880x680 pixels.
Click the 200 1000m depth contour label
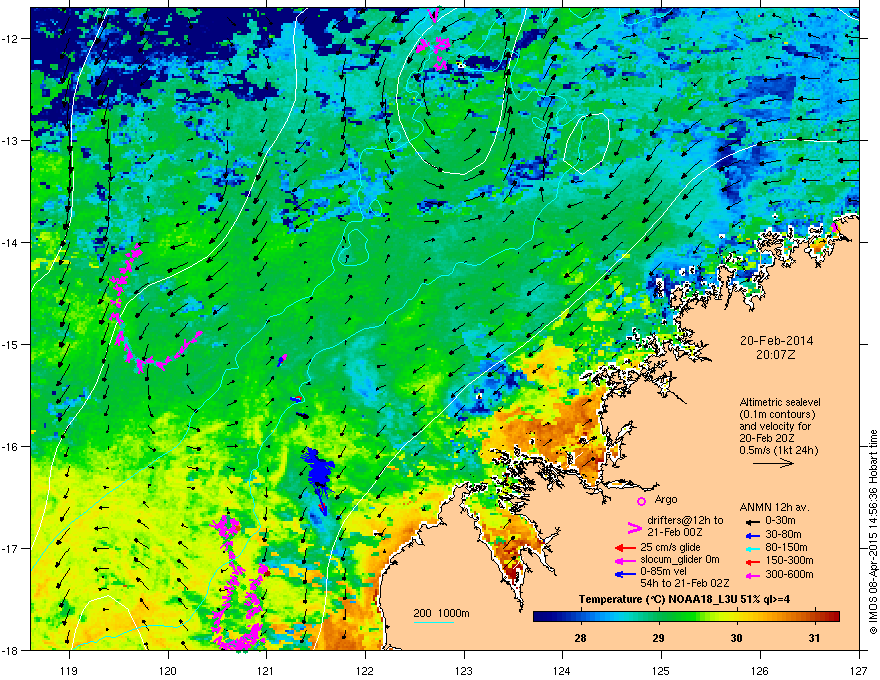pyautogui.click(x=441, y=613)
